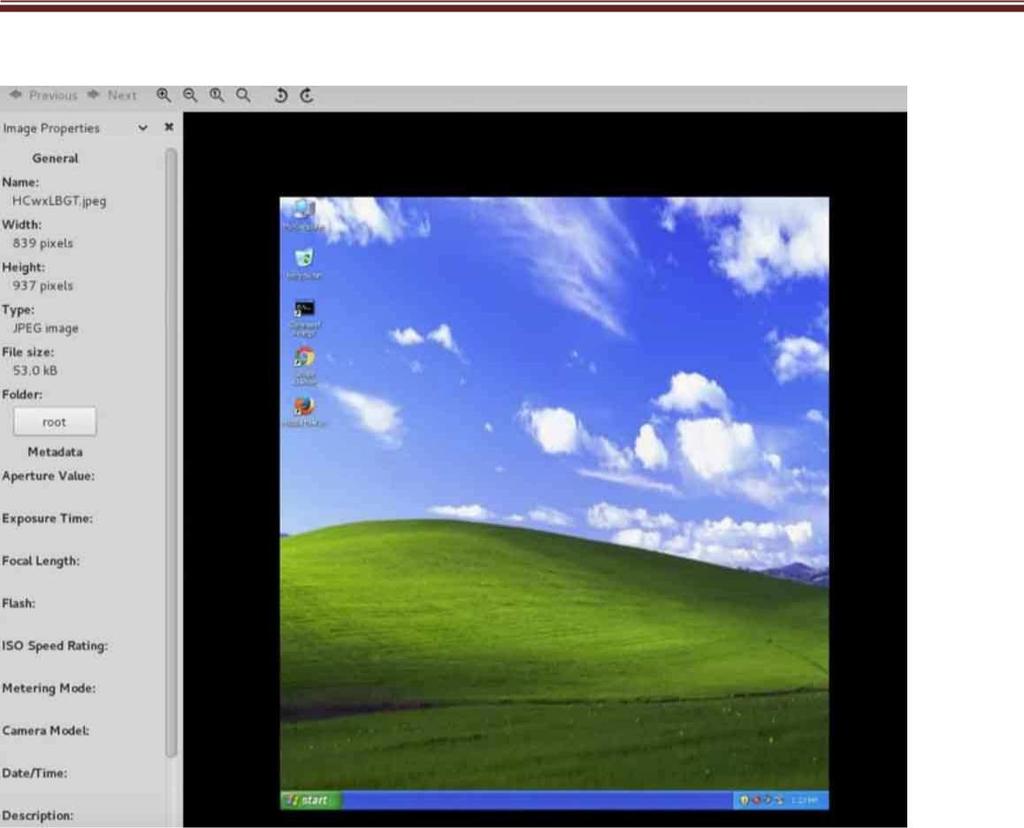The height and width of the screenshot is (828, 1024).
Task: Open the Image Properties sidebar dropdown
Action: tap(142, 128)
